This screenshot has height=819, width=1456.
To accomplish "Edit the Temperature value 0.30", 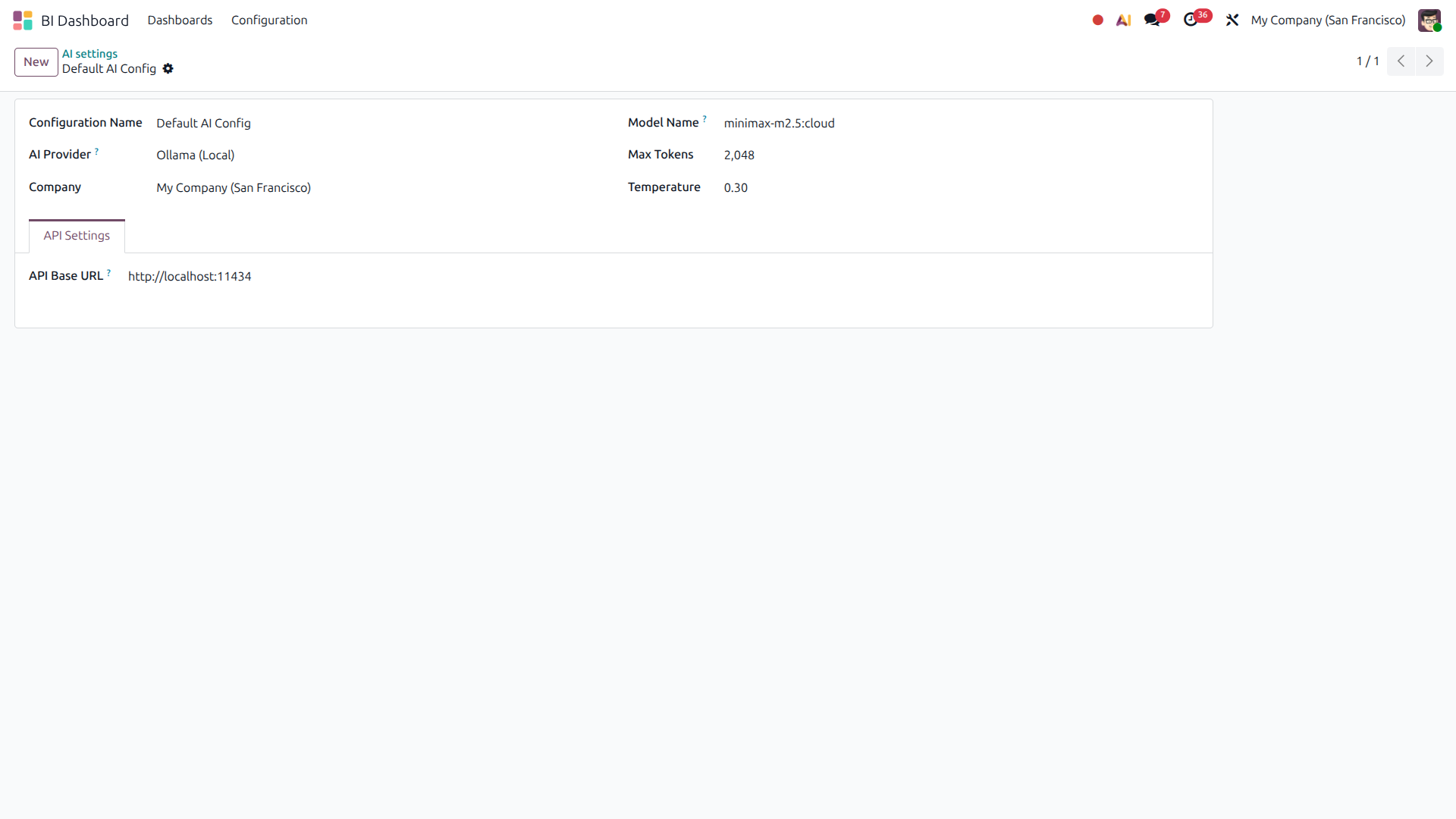I will (960, 187).
